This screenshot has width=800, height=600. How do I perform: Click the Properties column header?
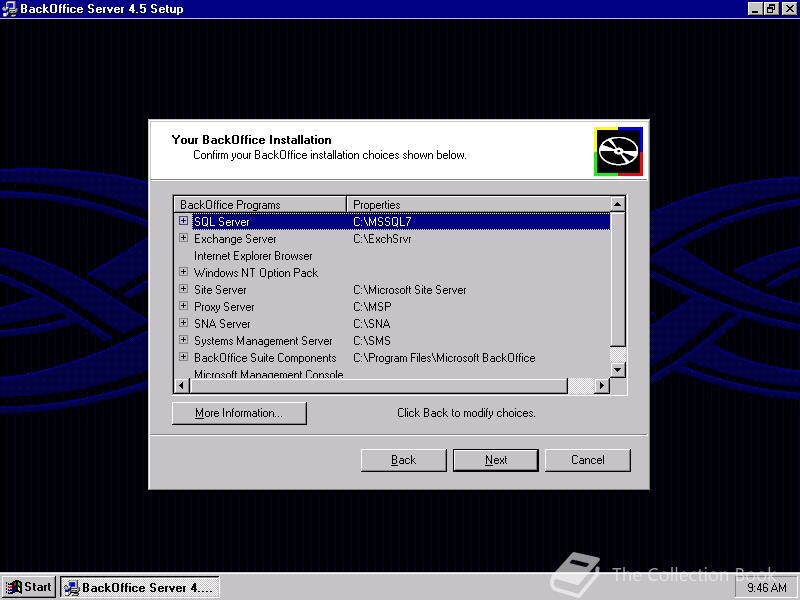[478, 205]
